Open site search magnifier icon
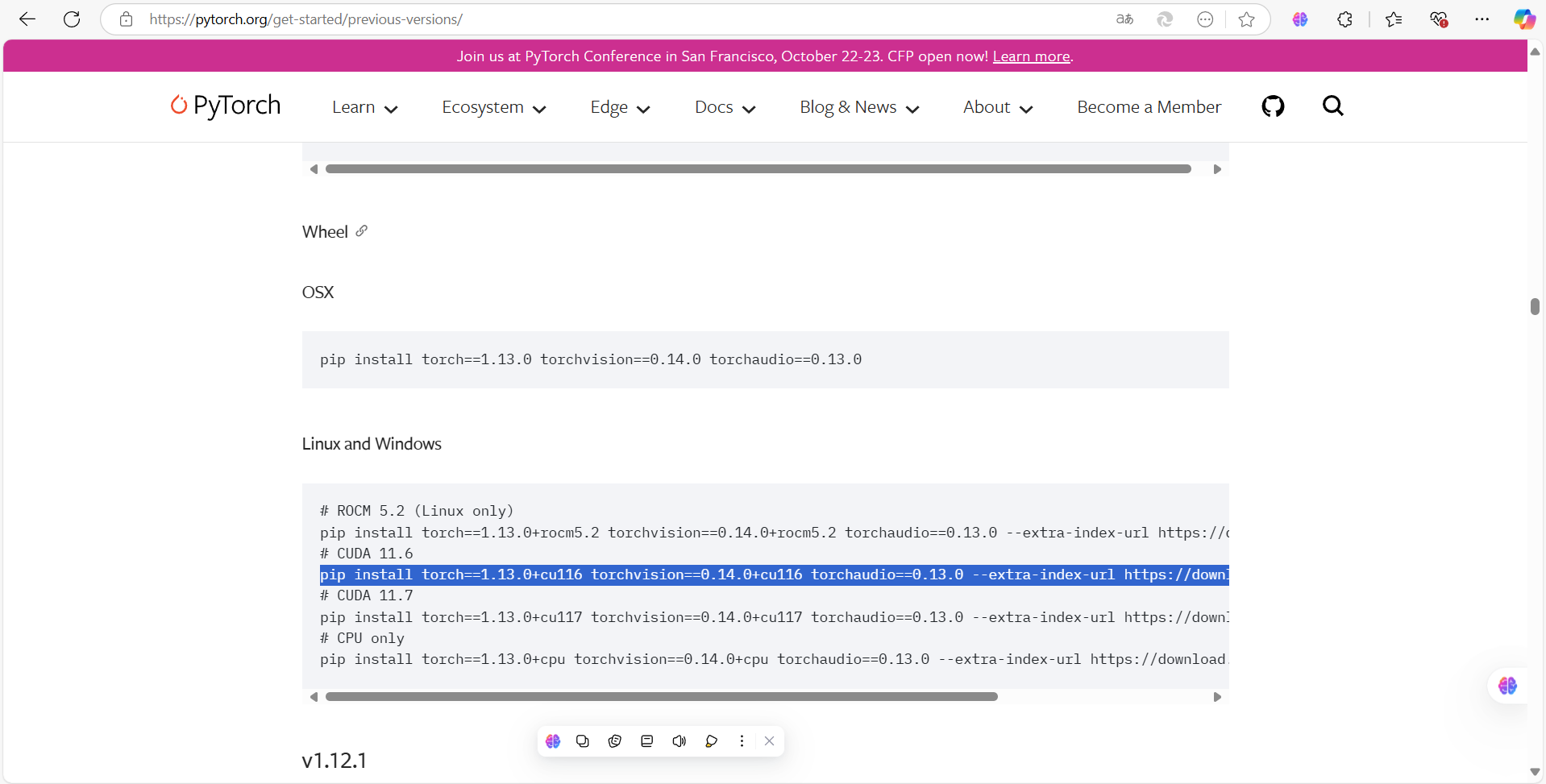Image resolution: width=1546 pixels, height=784 pixels. coord(1333,106)
